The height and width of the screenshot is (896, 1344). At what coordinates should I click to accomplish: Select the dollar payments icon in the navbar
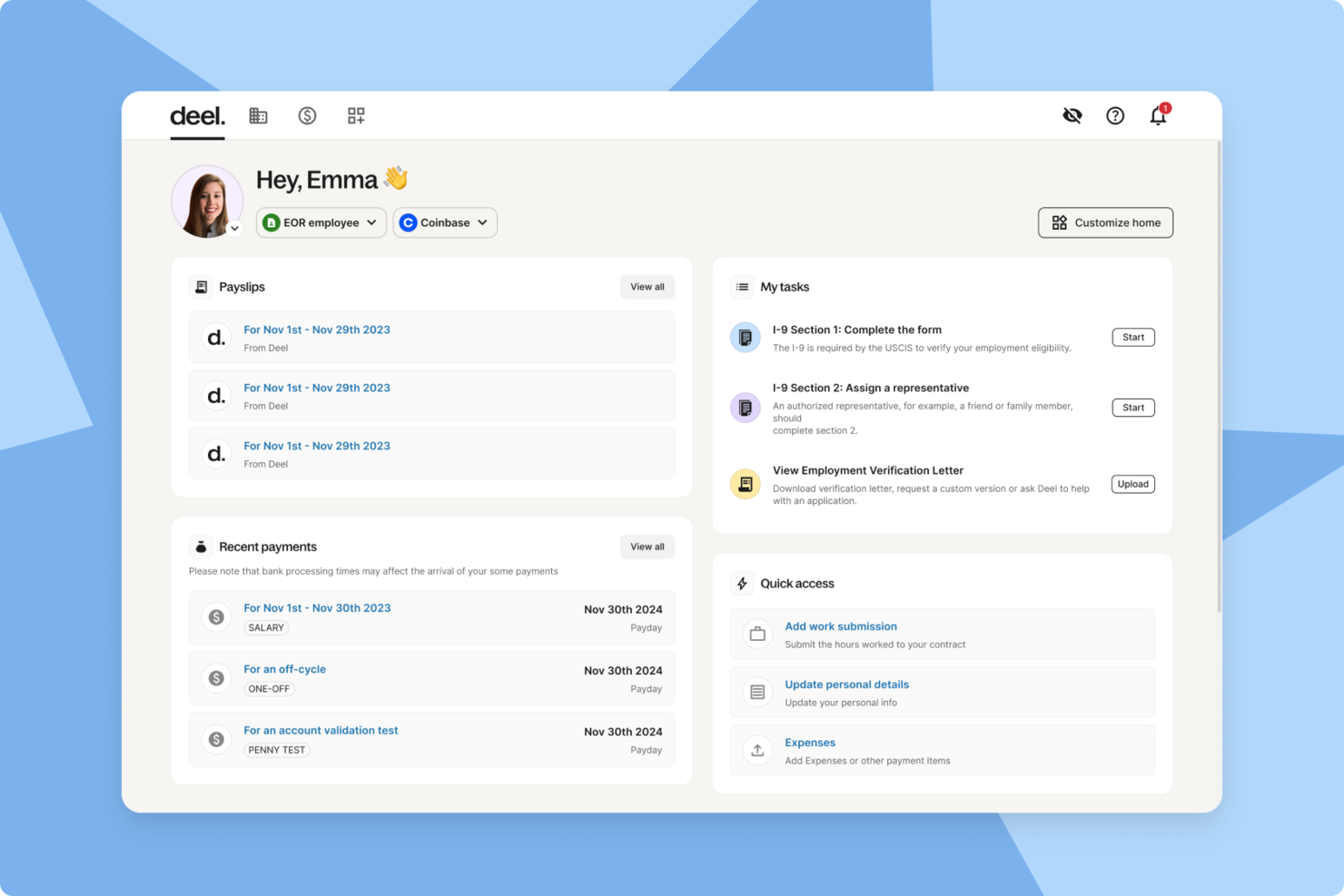[307, 115]
